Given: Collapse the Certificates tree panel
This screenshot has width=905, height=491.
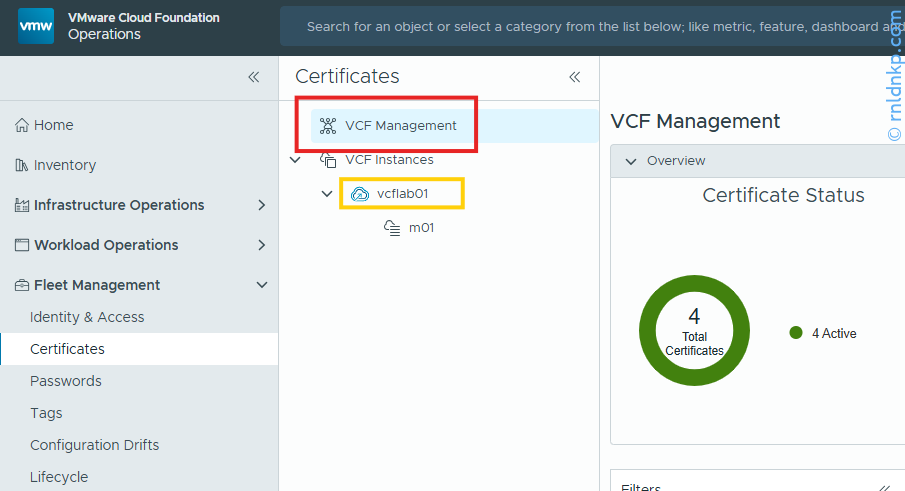Looking at the screenshot, I should tap(575, 77).
